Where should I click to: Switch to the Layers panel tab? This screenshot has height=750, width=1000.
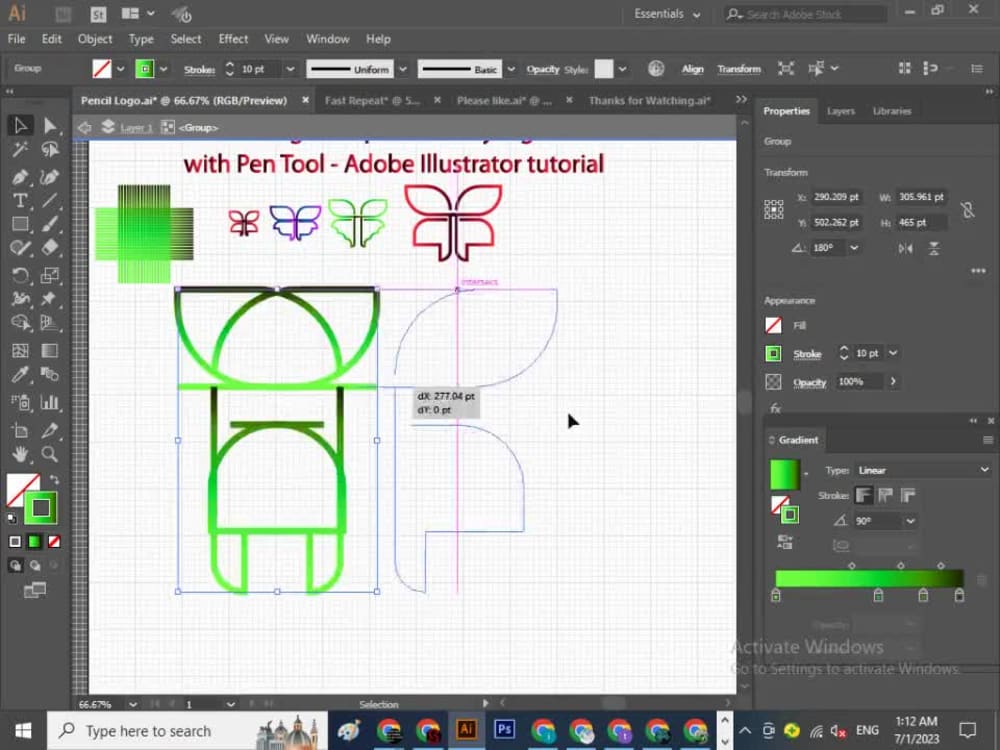click(841, 111)
